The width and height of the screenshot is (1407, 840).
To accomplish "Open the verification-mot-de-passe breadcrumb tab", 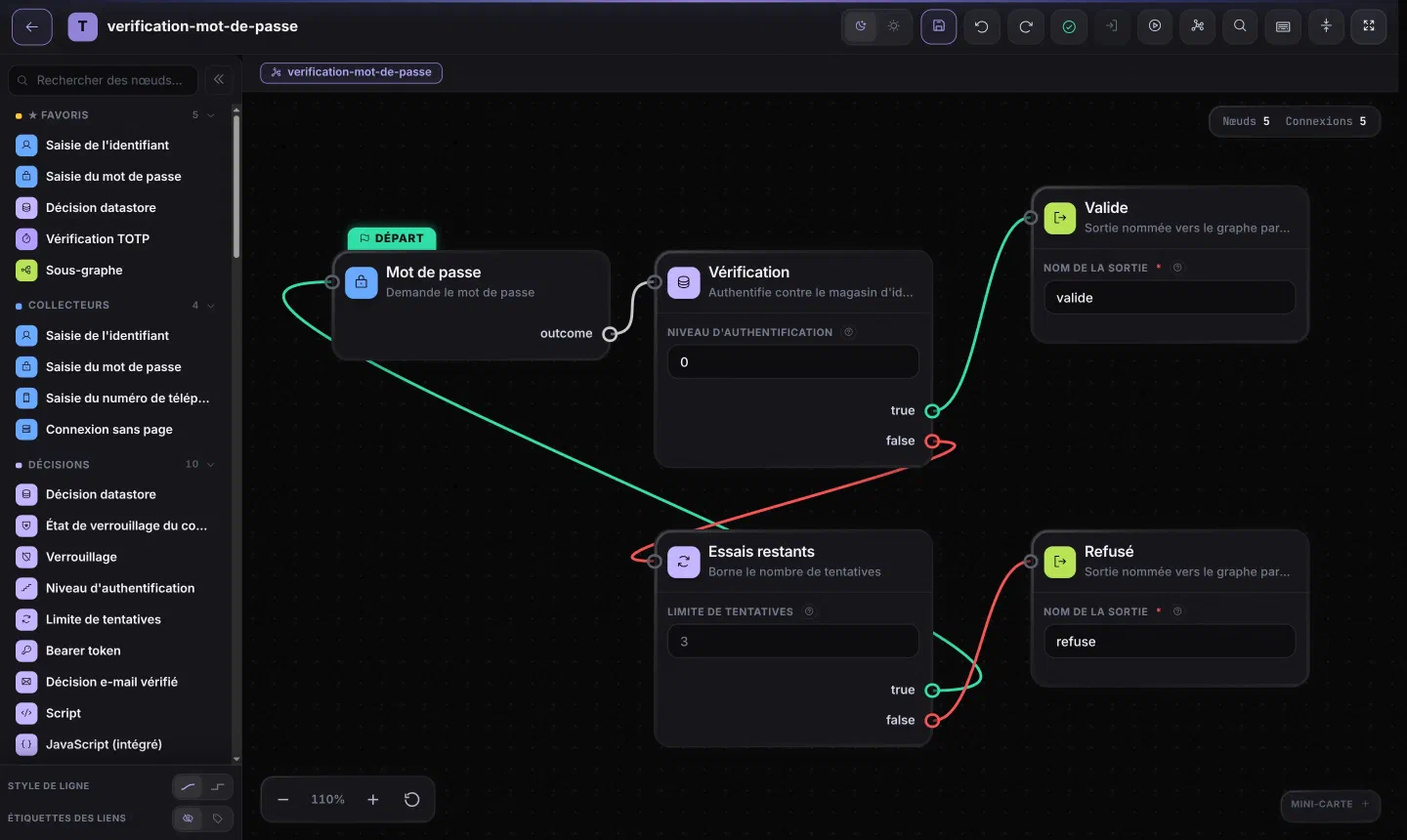I will coord(351,72).
